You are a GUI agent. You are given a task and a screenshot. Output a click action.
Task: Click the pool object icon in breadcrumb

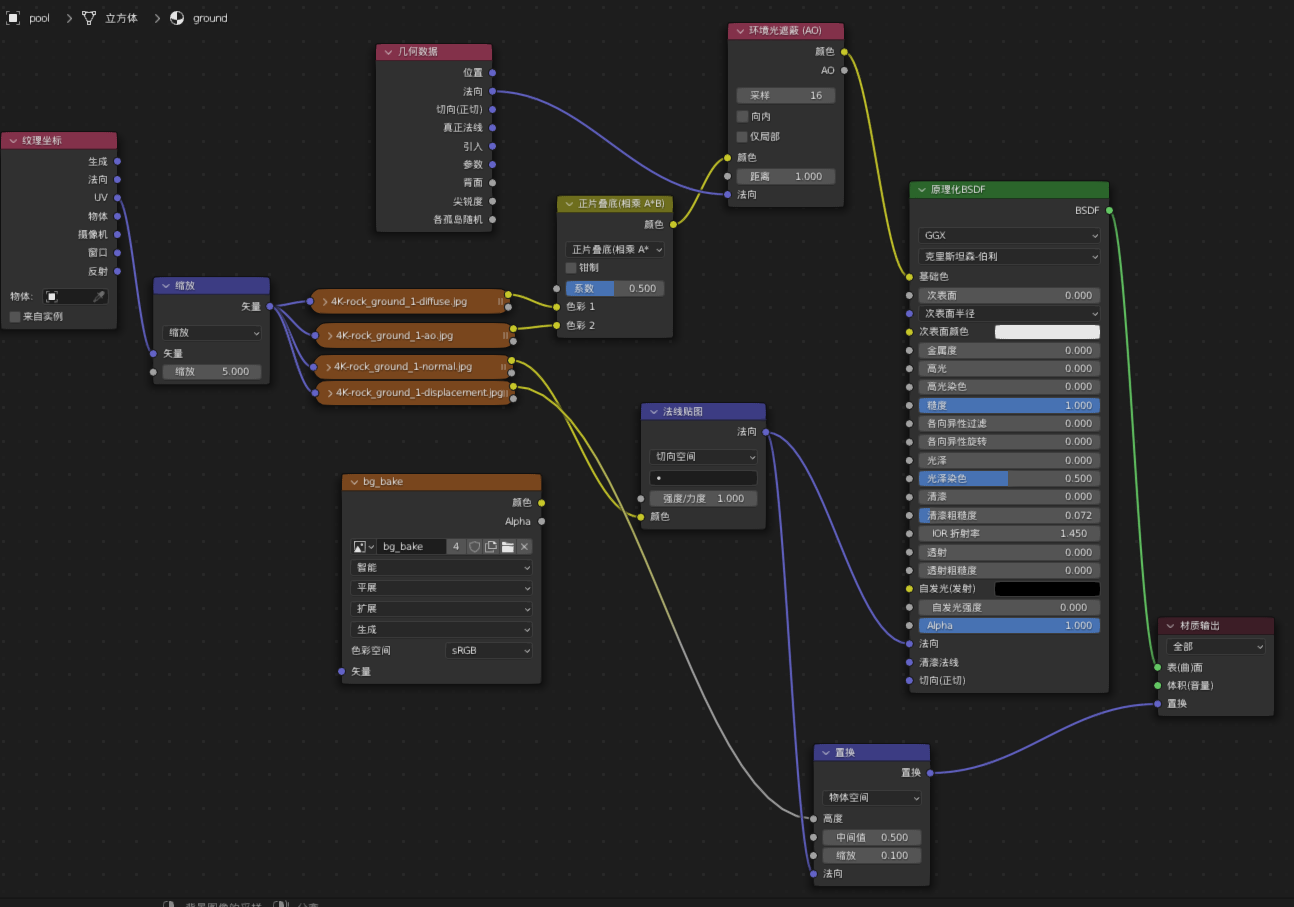pyautogui.click(x=13, y=18)
